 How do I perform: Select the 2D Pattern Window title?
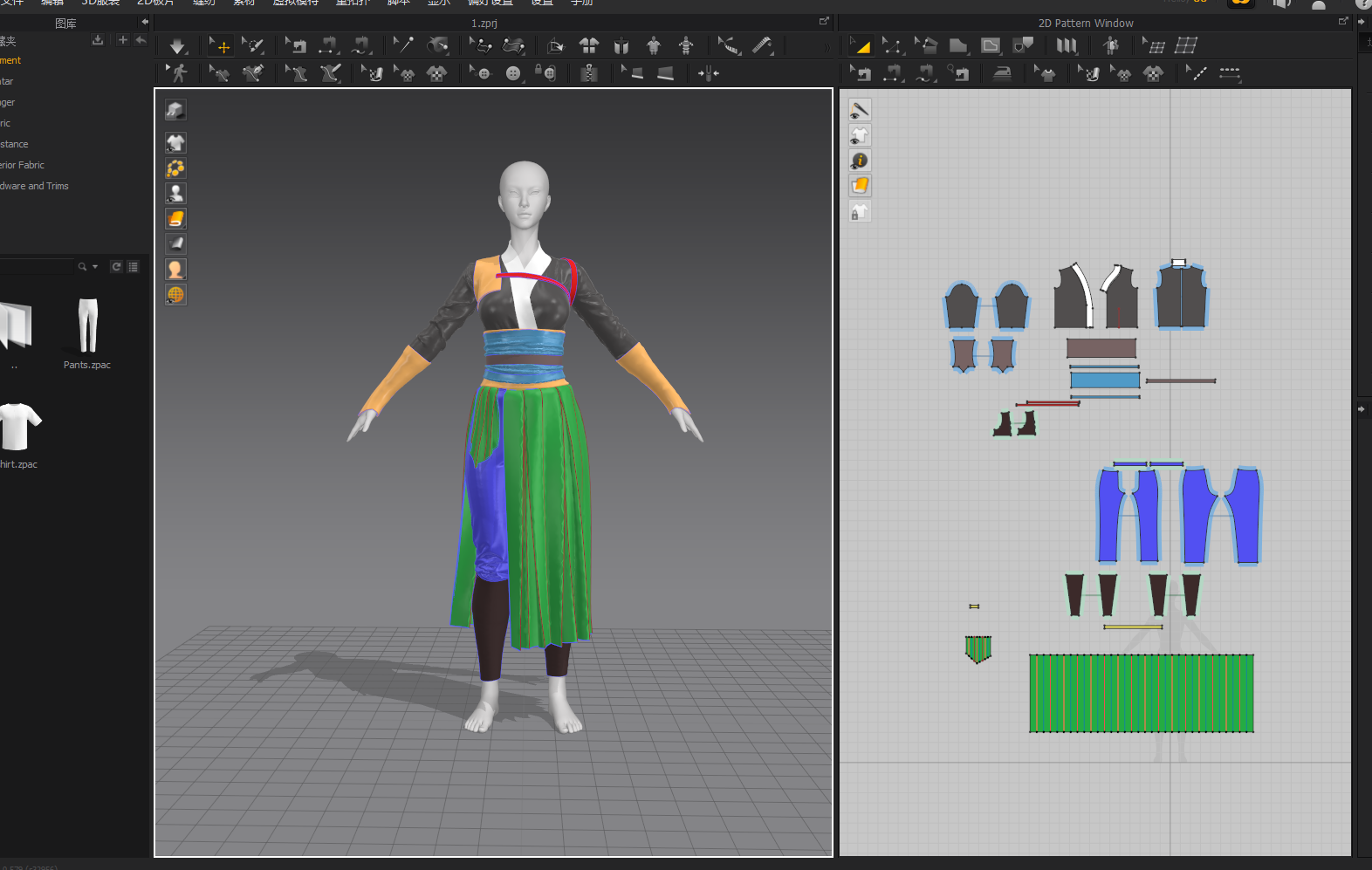point(1086,24)
